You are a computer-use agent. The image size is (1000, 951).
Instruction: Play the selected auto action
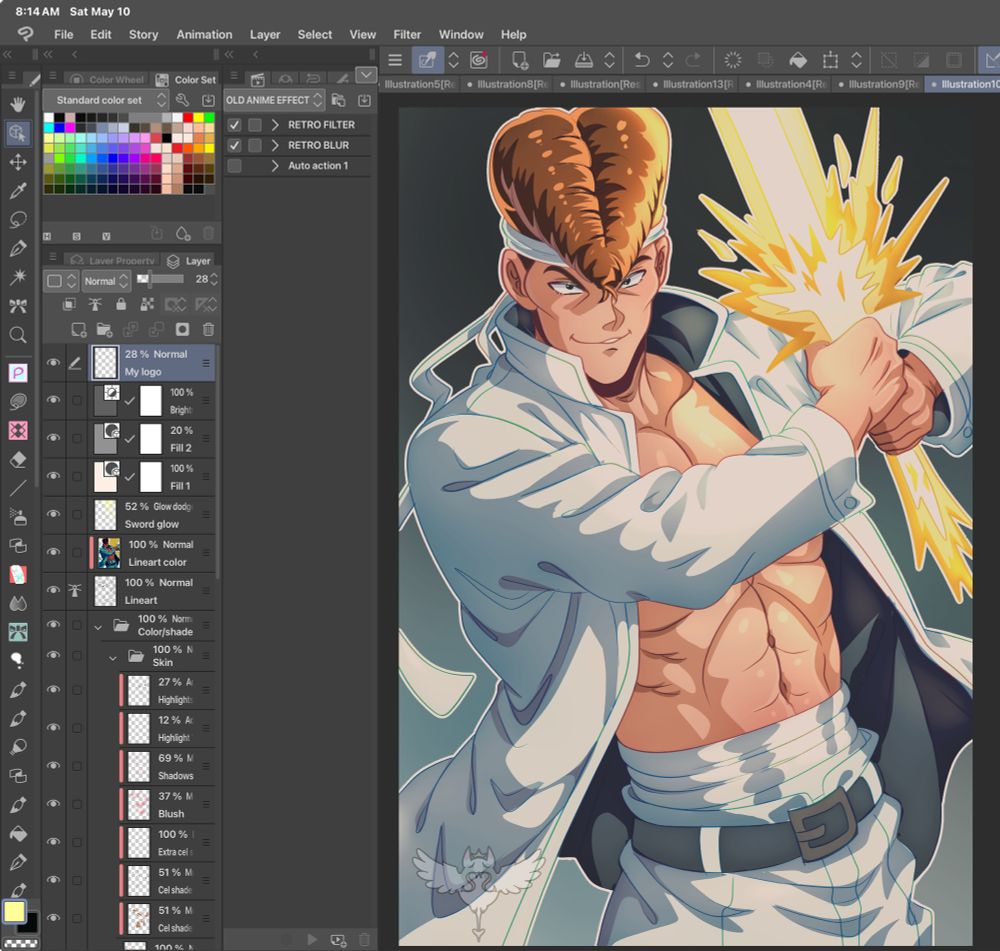pyautogui.click(x=312, y=940)
